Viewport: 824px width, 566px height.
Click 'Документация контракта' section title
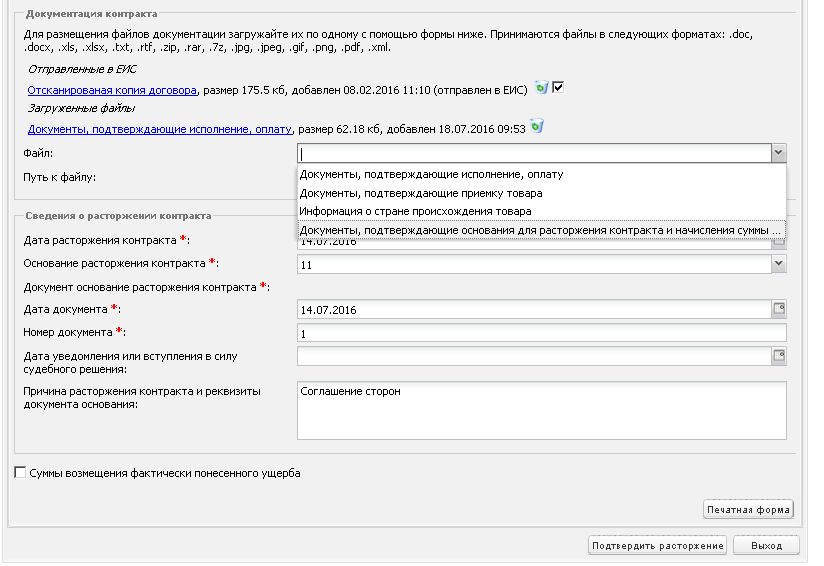tap(91, 14)
